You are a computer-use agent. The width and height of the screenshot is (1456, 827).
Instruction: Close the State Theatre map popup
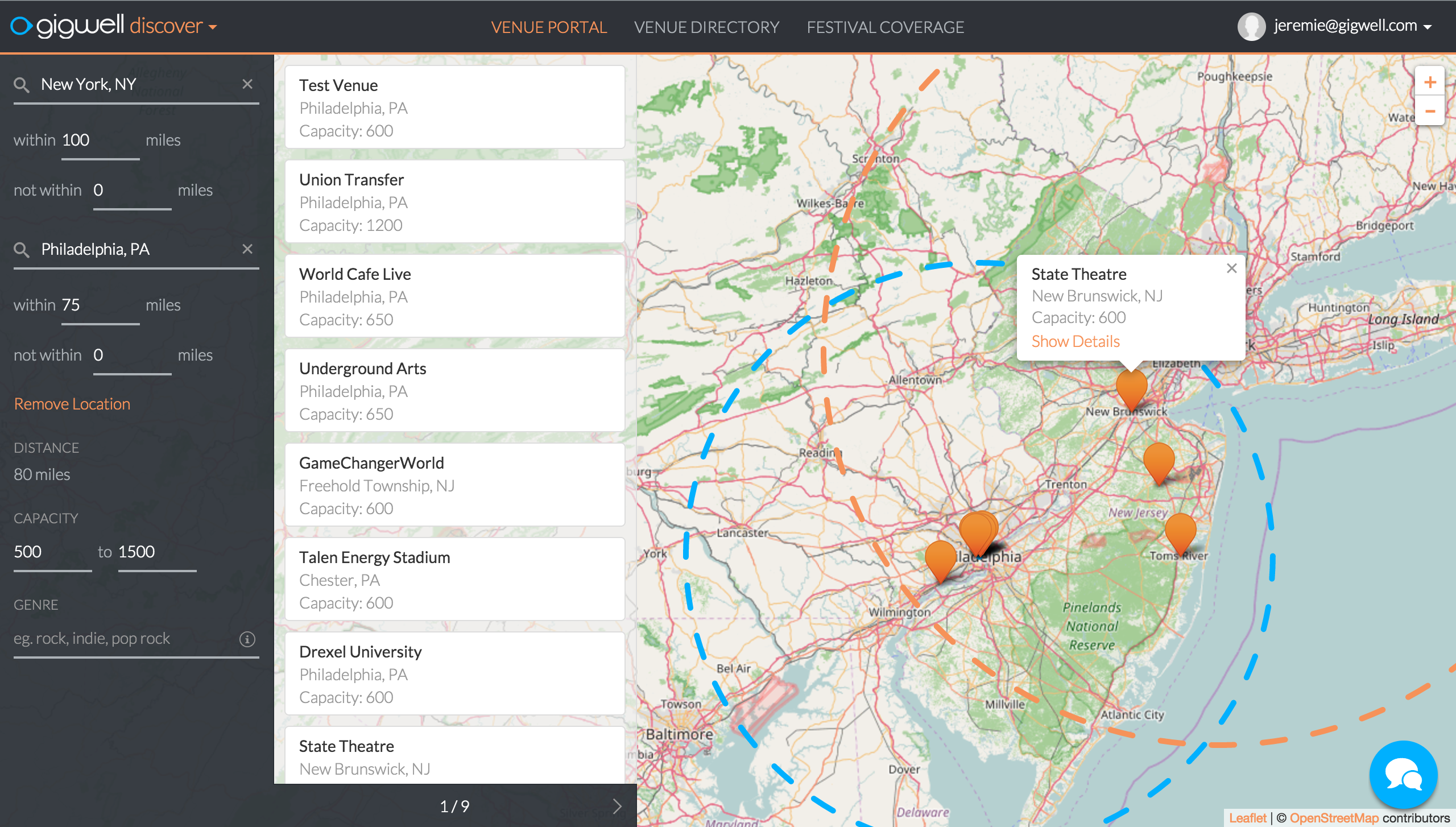coord(1231,268)
